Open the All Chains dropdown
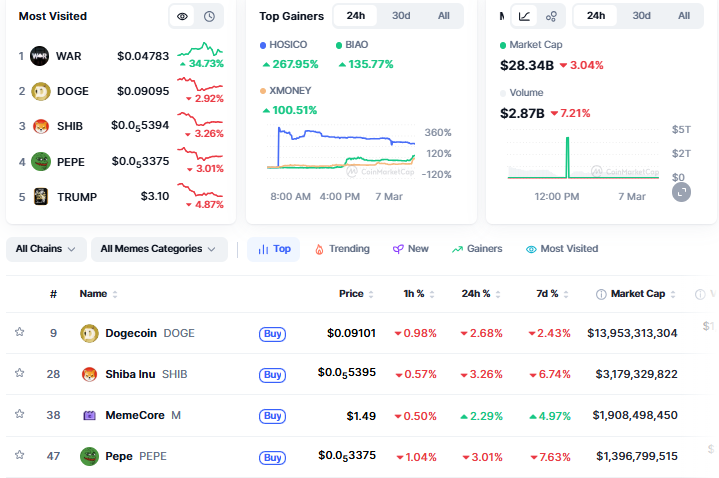This screenshot has width=719, height=478. tap(46, 249)
